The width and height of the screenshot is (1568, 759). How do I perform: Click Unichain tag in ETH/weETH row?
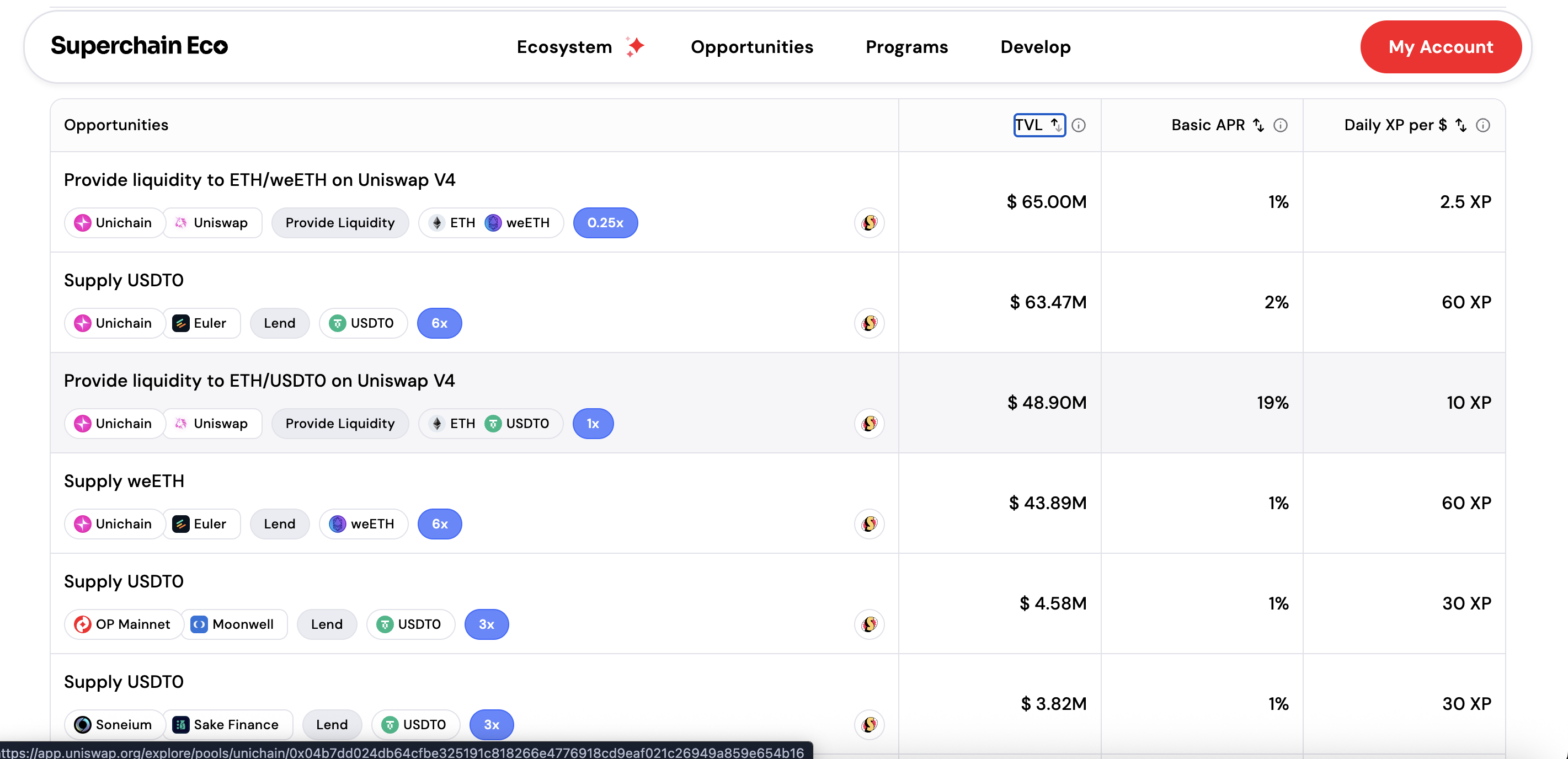pos(114,223)
